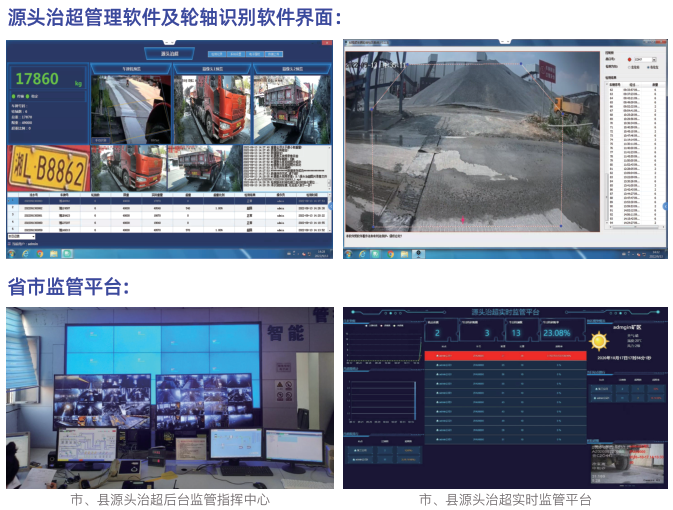
Task: Click the 湘L·B8862 license plate image
Action: [49, 168]
